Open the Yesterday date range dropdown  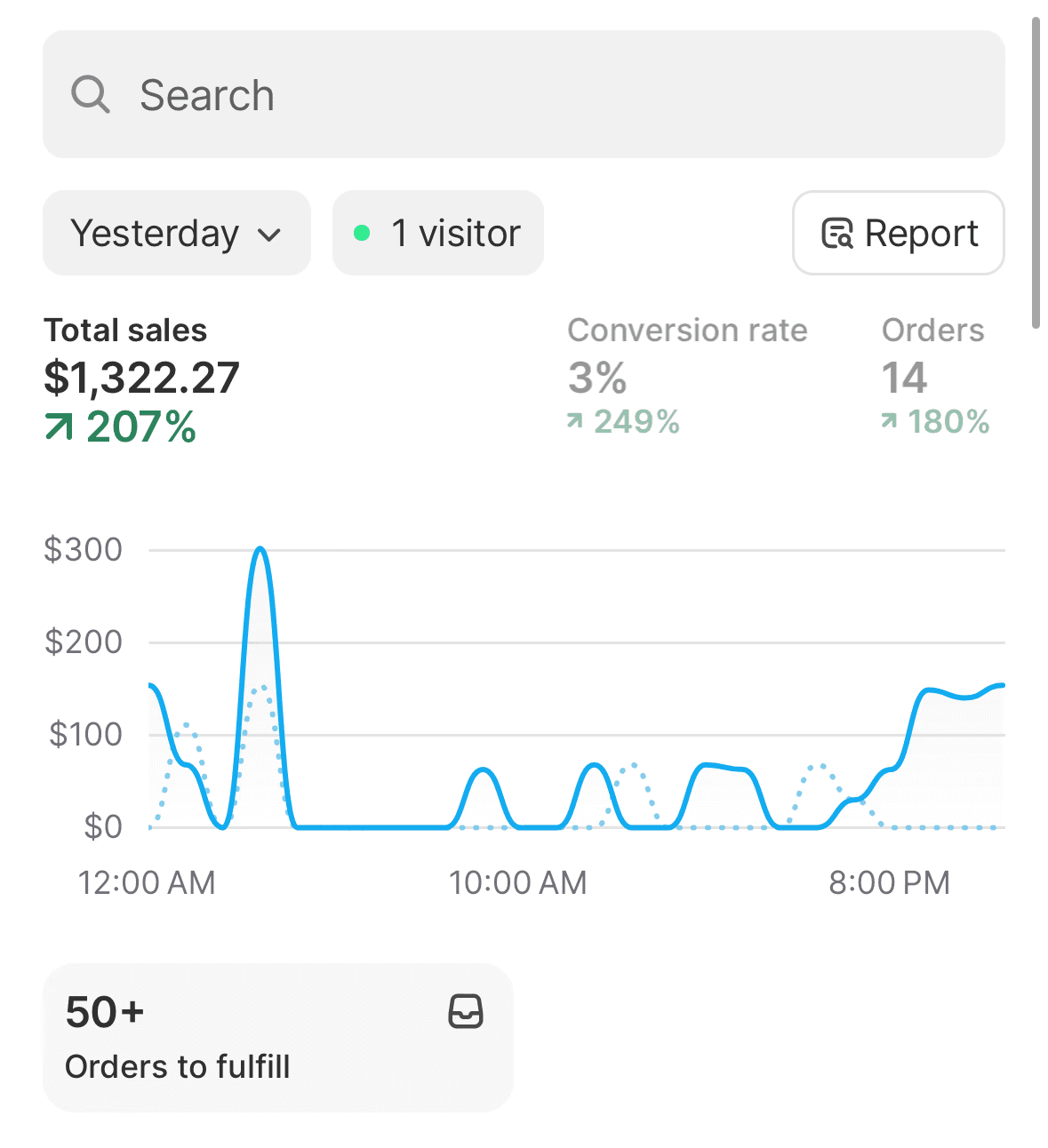[177, 233]
